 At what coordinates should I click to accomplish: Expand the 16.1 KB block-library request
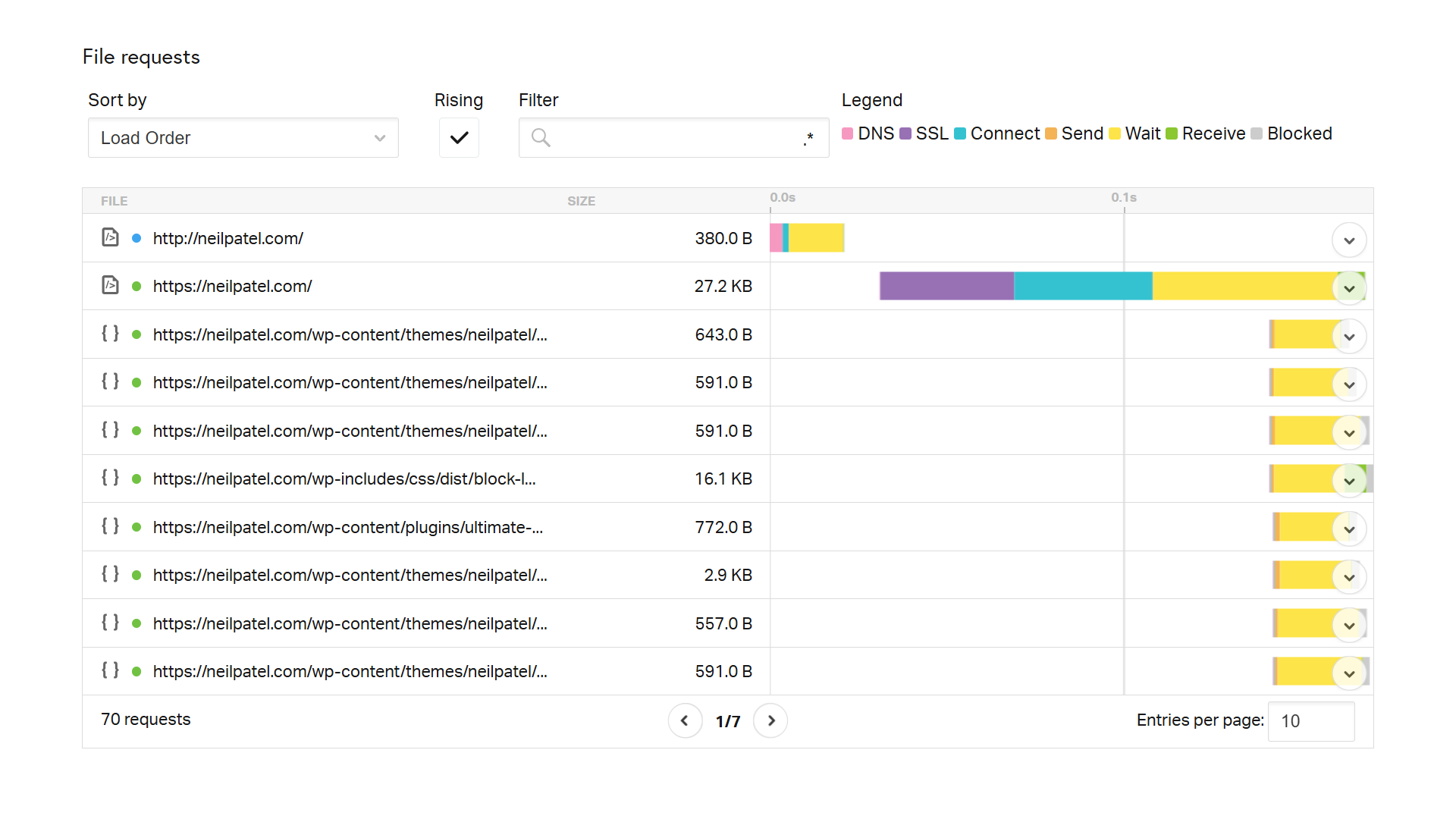1349,481
